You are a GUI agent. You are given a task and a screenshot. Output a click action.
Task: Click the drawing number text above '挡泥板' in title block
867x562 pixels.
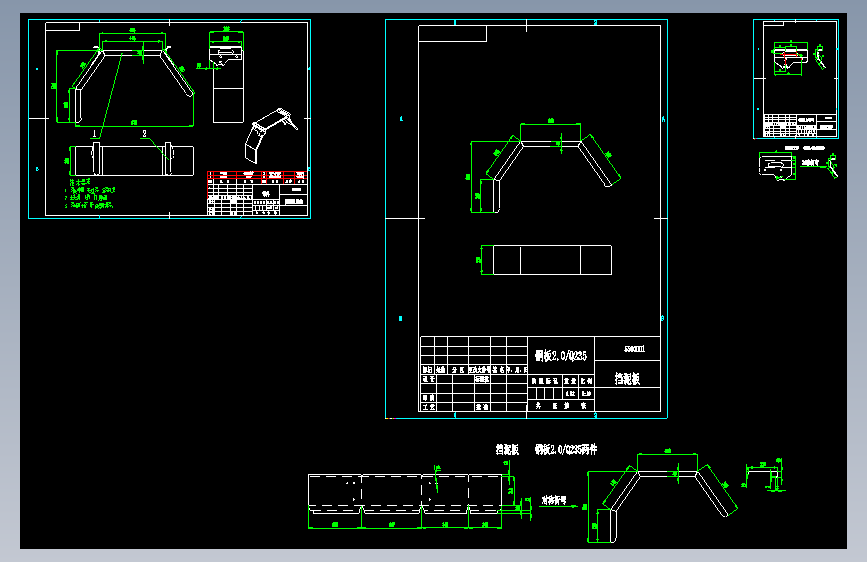(x=634, y=349)
